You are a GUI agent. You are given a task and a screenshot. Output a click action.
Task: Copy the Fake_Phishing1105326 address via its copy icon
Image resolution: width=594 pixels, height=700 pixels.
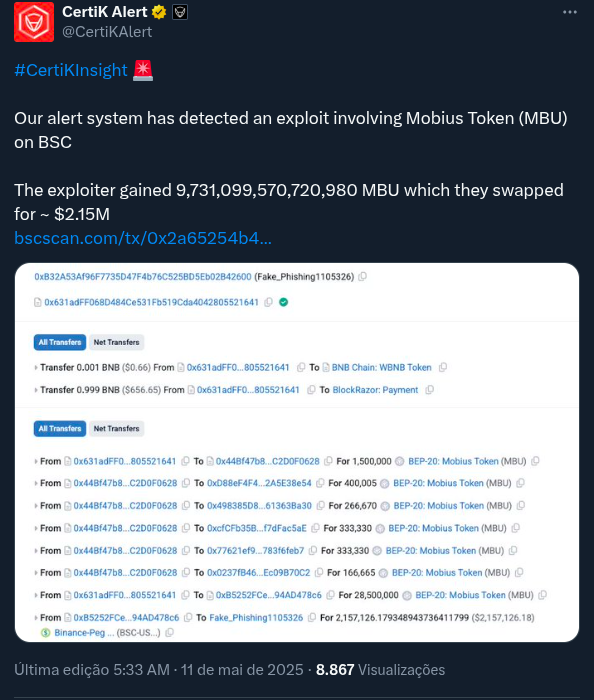[362, 277]
